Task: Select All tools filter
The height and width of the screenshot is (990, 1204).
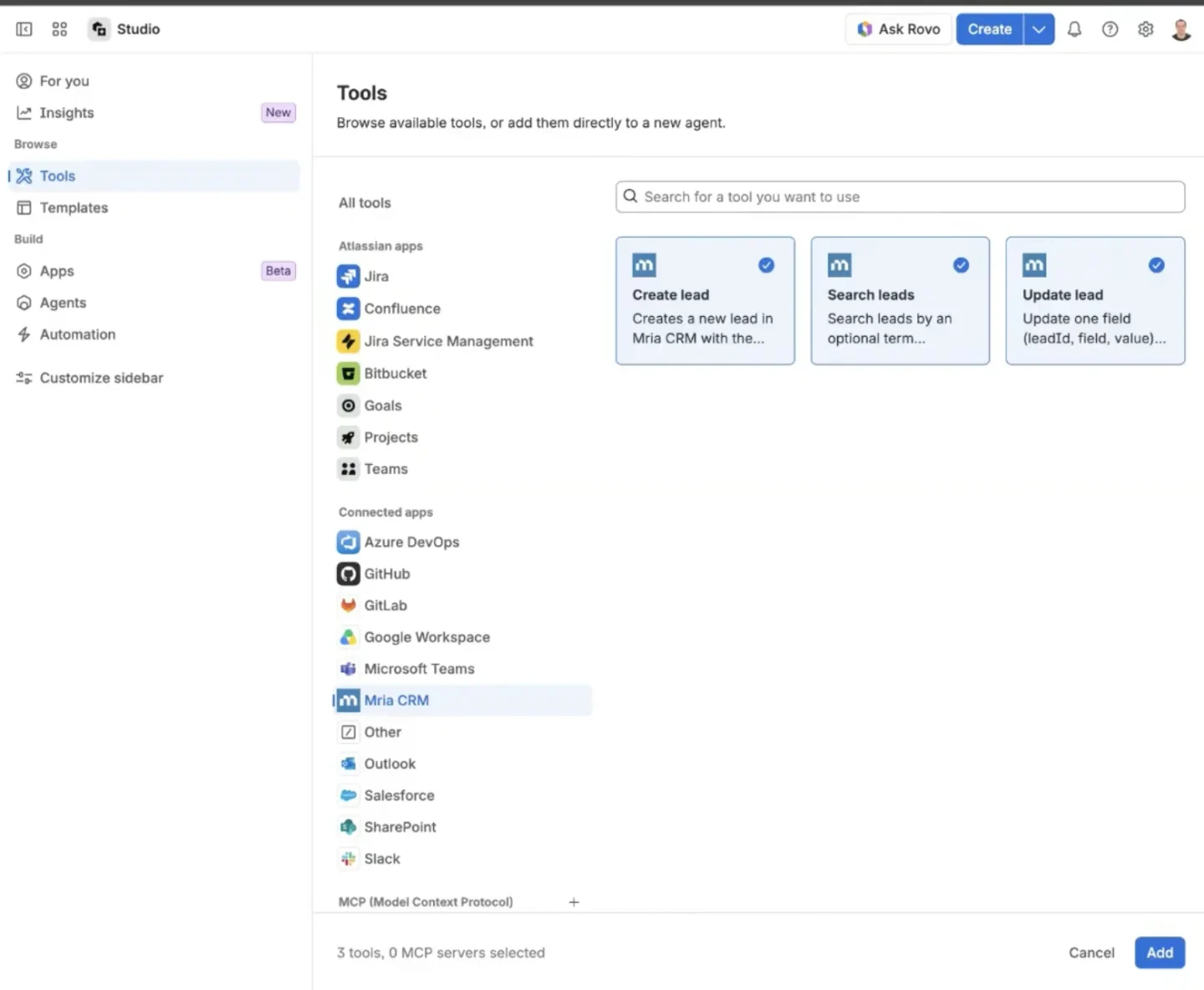Action: (x=365, y=203)
